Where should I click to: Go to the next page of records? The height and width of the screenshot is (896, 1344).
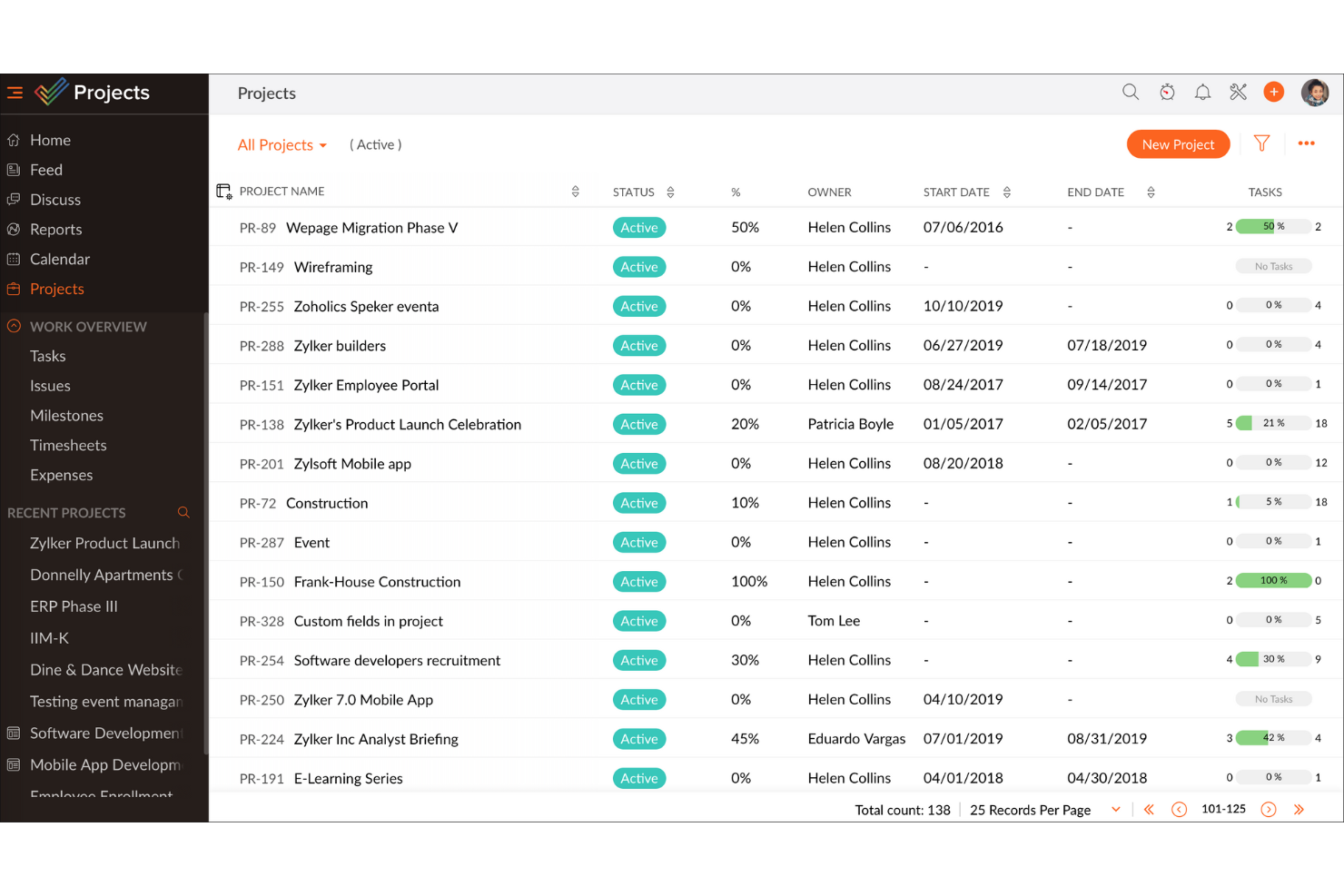[x=1269, y=810]
